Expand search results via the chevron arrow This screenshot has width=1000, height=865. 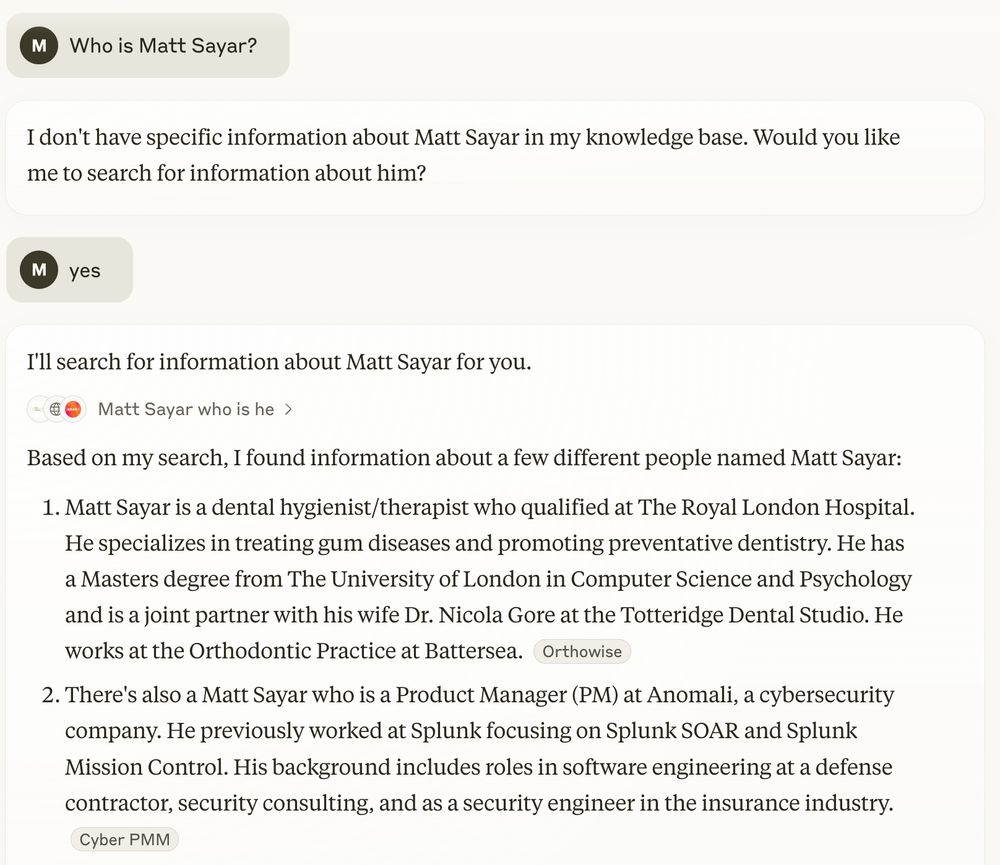click(288, 409)
